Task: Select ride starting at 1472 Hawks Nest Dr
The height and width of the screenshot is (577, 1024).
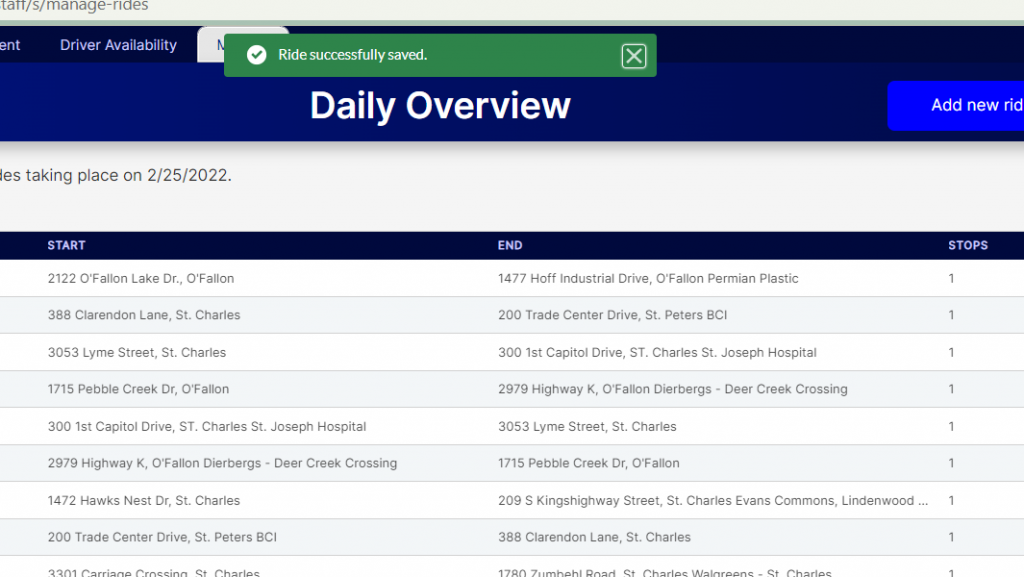Action: point(144,500)
